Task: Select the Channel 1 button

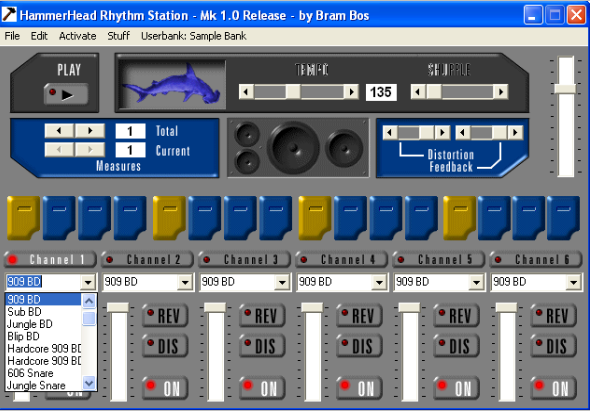Action: [x=50, y=259]
